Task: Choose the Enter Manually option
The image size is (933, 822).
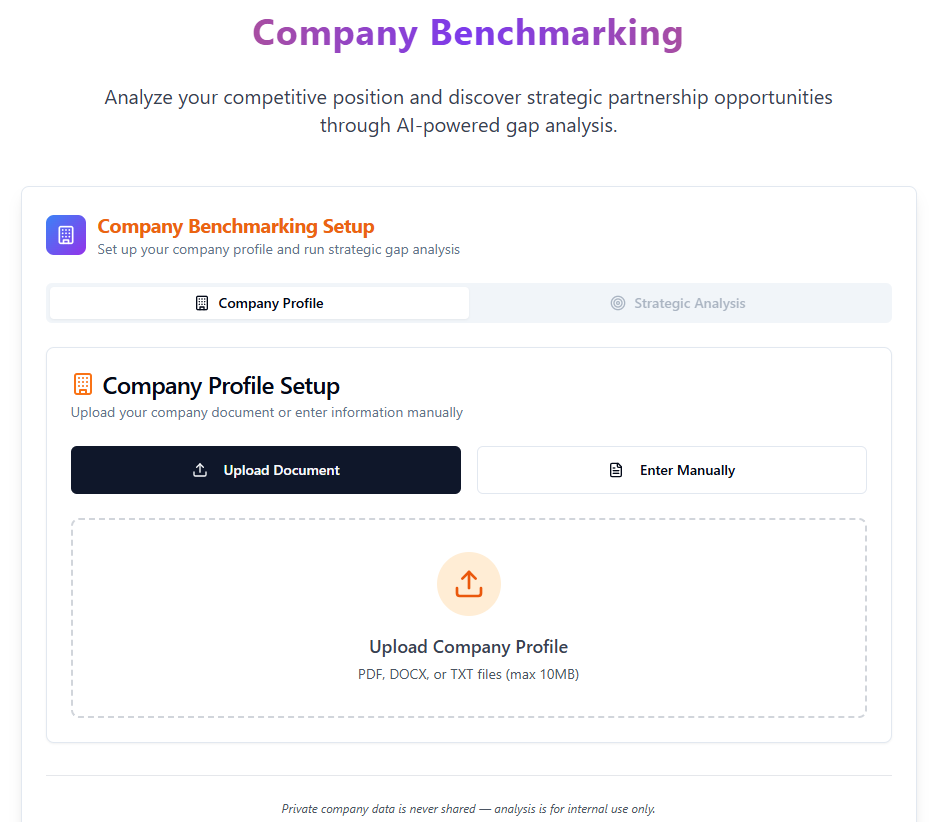Action: click(x=672, y=470)
